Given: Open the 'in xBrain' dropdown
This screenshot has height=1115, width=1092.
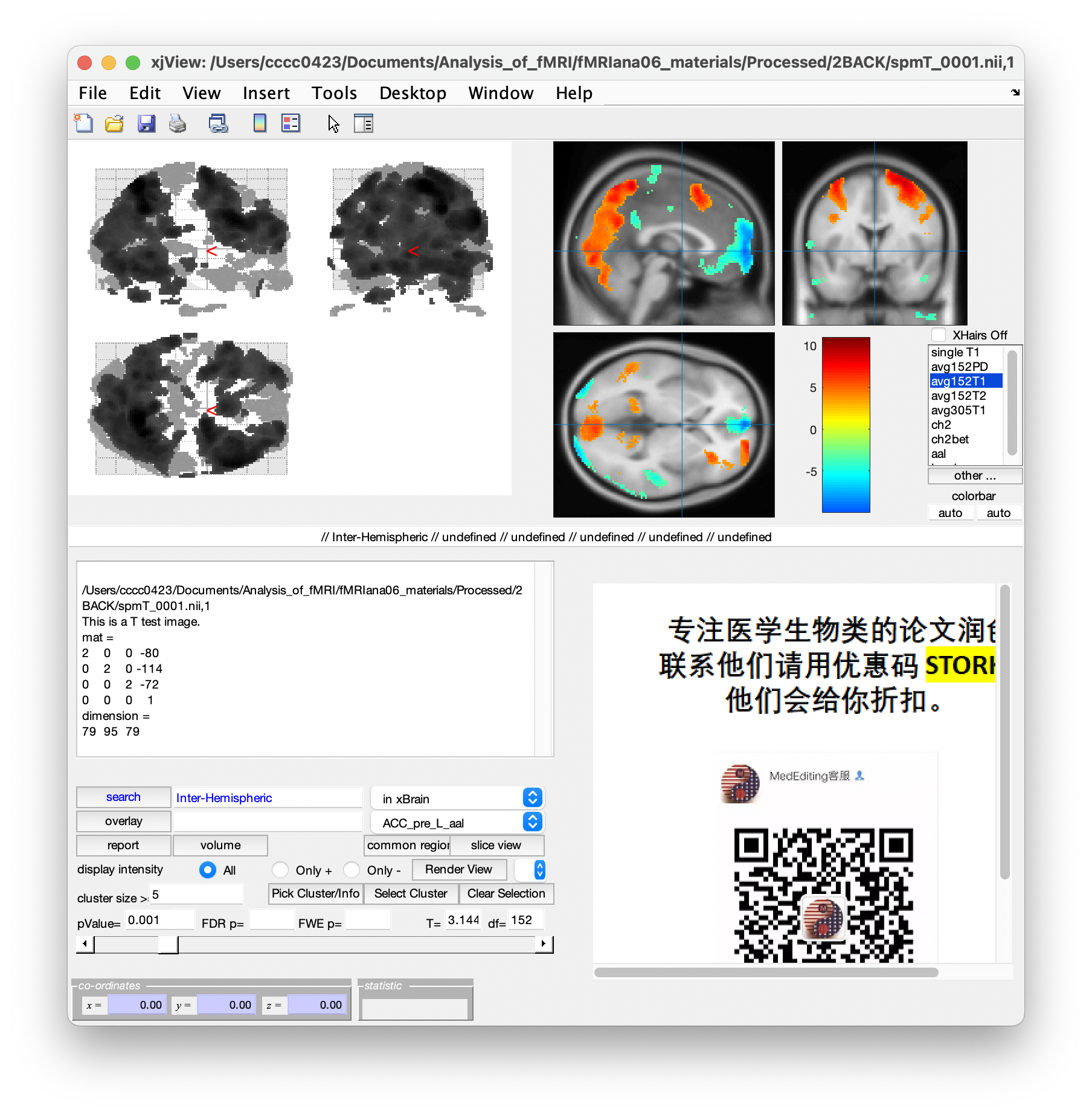Looking at the screenshot, I should tap(457, 798).
